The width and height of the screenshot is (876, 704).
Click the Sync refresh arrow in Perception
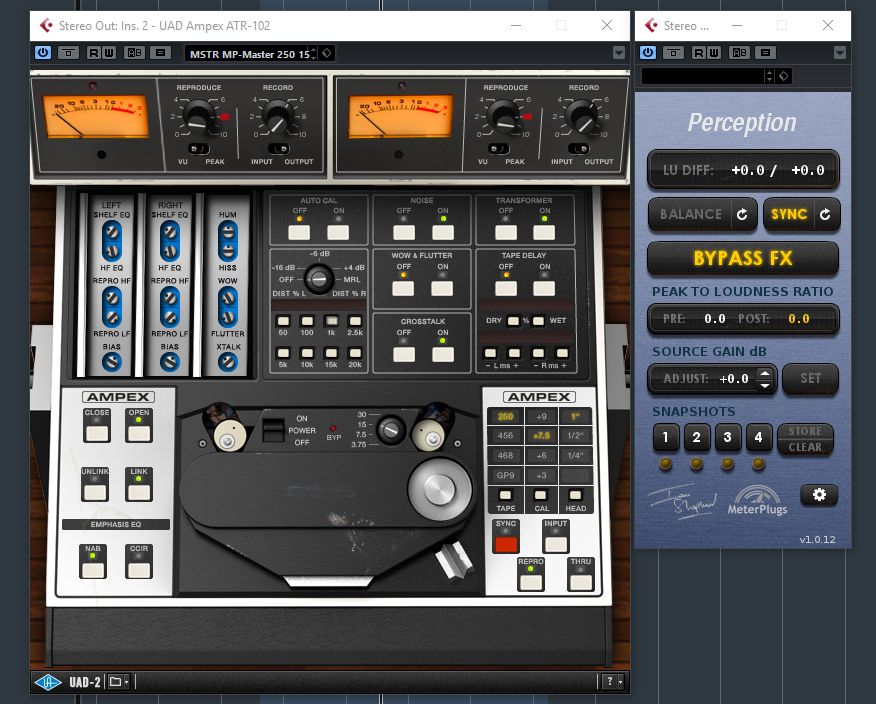(825, 215)
